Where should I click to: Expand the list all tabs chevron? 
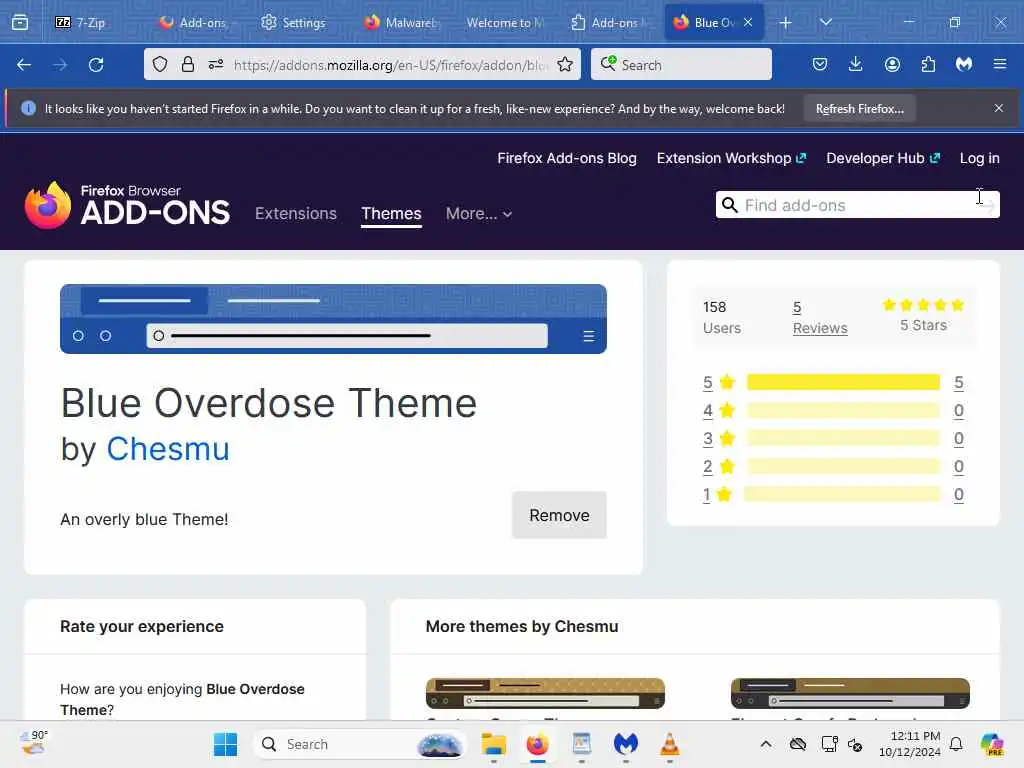point(826,22)
